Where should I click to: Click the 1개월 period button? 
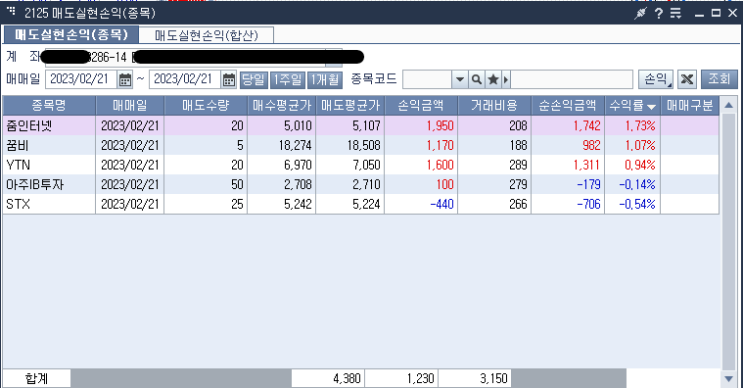325,79
